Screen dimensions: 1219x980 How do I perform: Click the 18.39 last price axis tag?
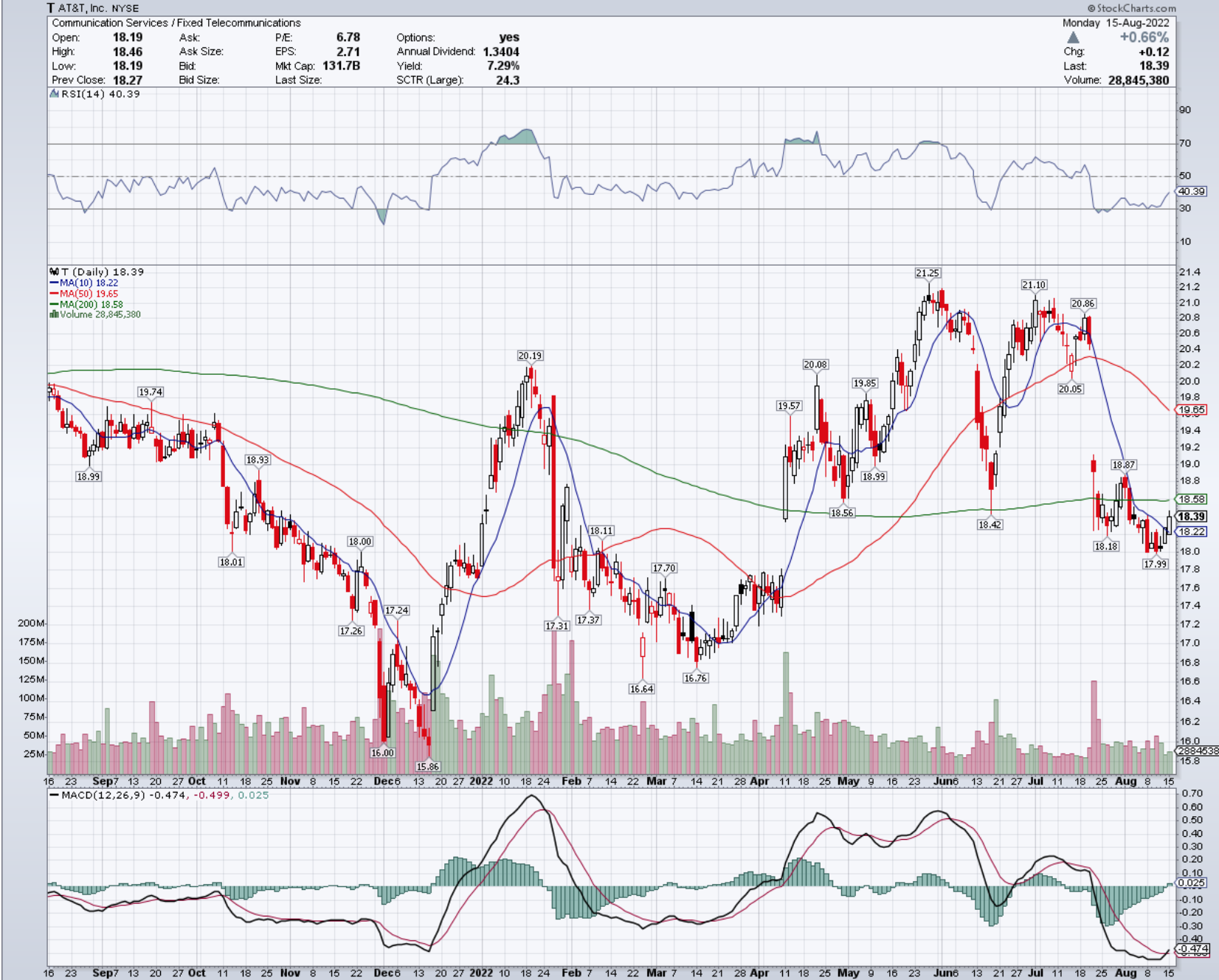[x=1191, y=517]
